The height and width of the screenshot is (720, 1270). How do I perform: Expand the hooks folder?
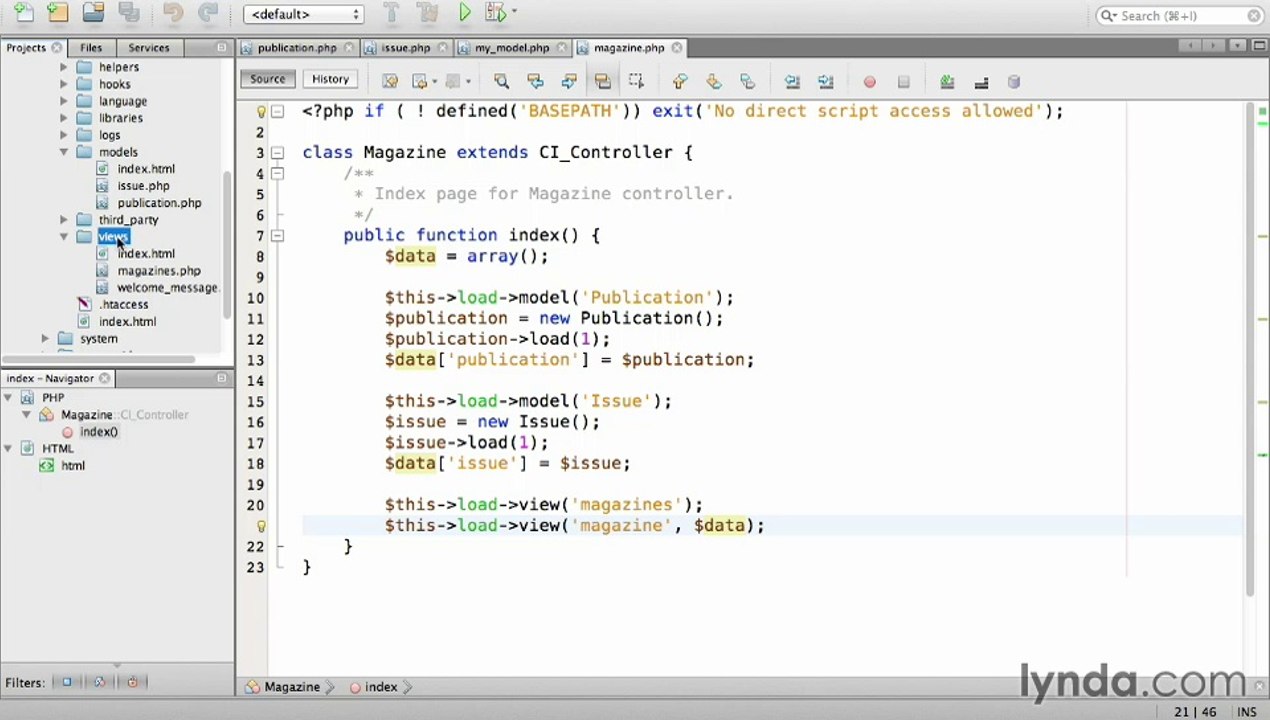coord(64,84)
